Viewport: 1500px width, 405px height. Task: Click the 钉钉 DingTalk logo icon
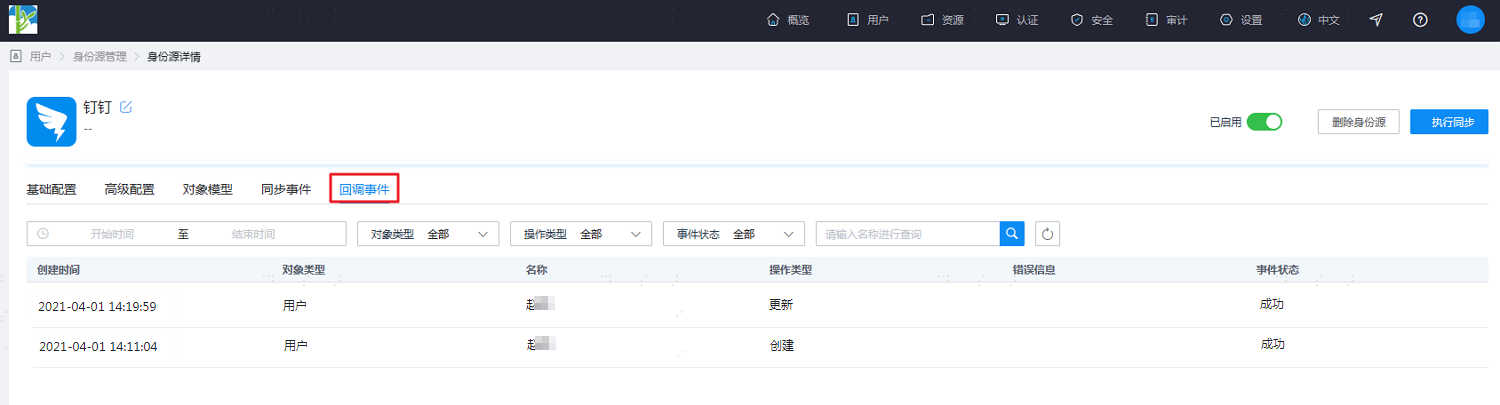click(x=51, y=122)
